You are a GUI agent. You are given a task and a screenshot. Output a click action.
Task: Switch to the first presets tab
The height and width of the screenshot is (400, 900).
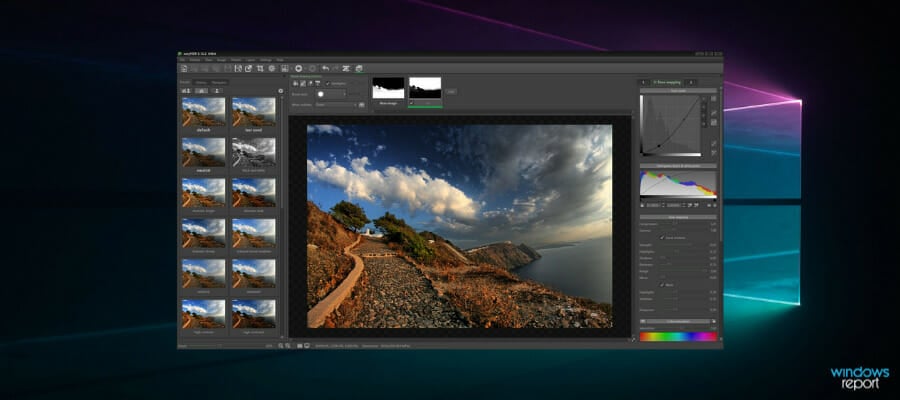[185, 82]
